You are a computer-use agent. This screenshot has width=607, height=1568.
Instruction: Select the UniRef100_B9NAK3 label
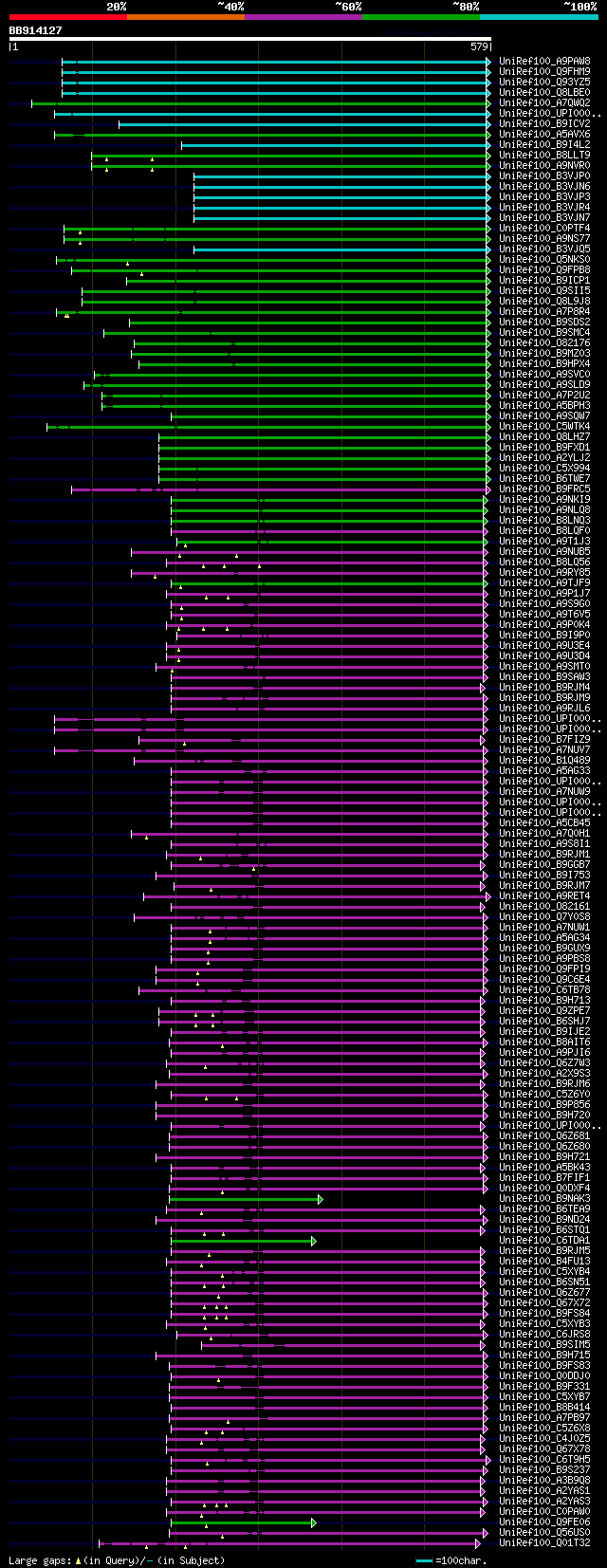544,1198
